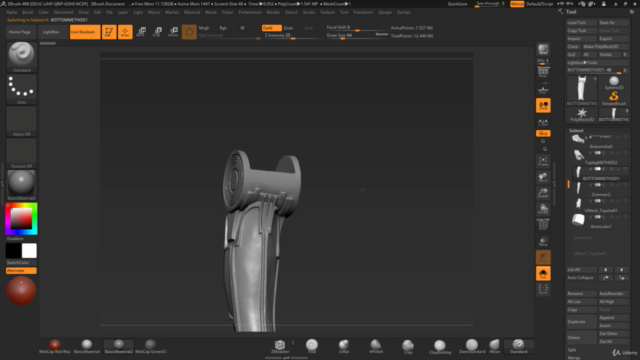
Task: Select the Clay brush
Action: (408, 346)
